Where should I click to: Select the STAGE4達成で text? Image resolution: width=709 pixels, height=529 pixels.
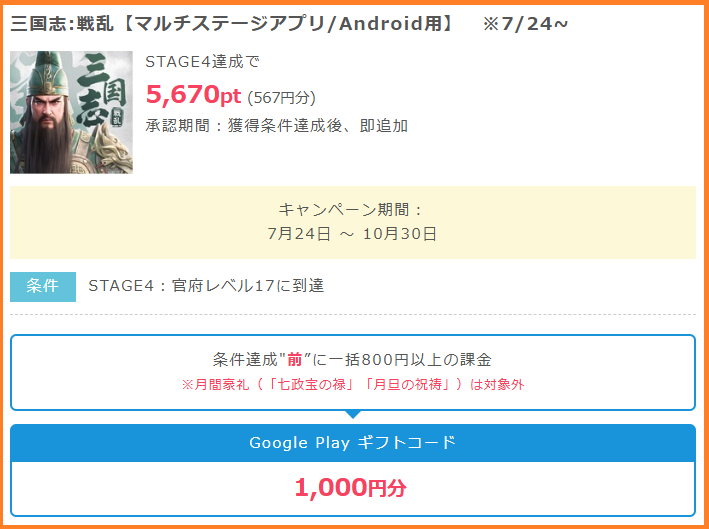pos(202,62)
